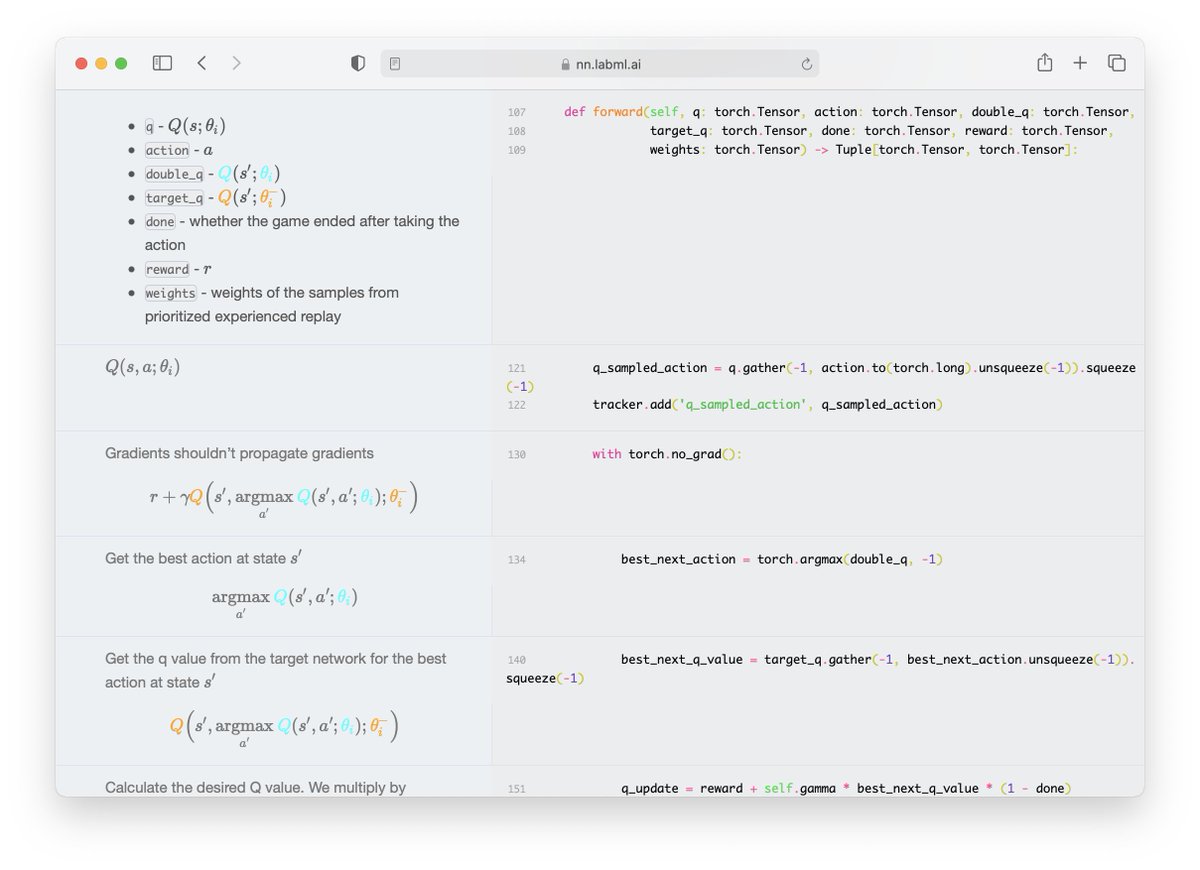
Task: Click the nn.labml.ai address field
Action: point(600,64)
